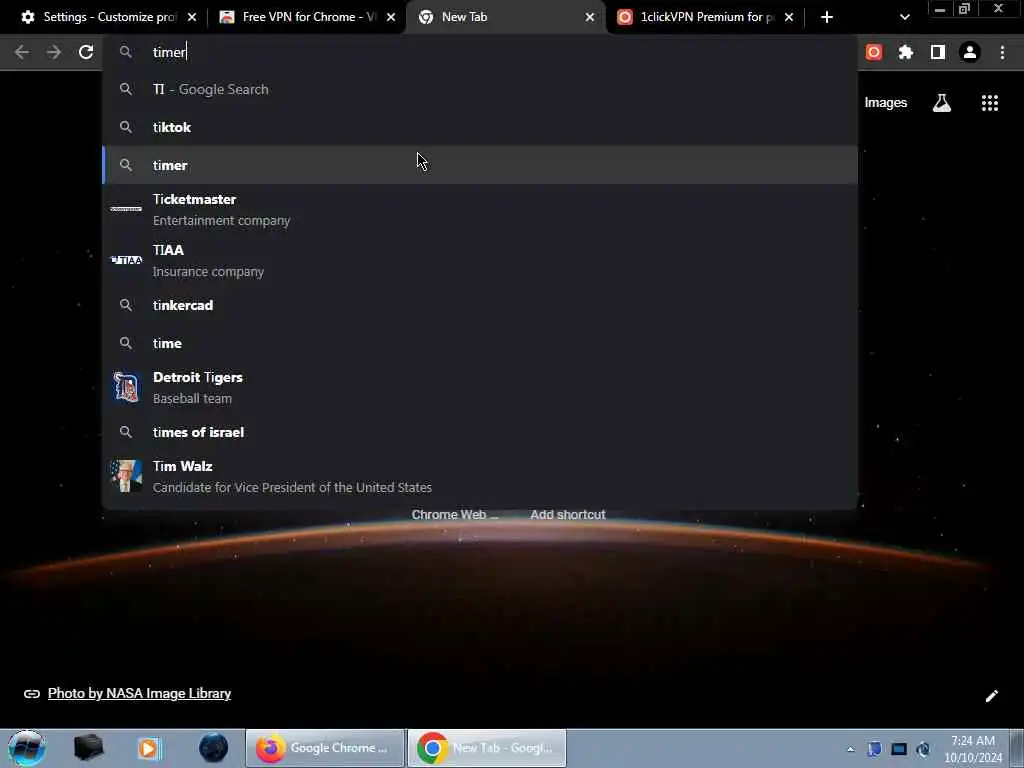Reload the current page

(86, 52)
